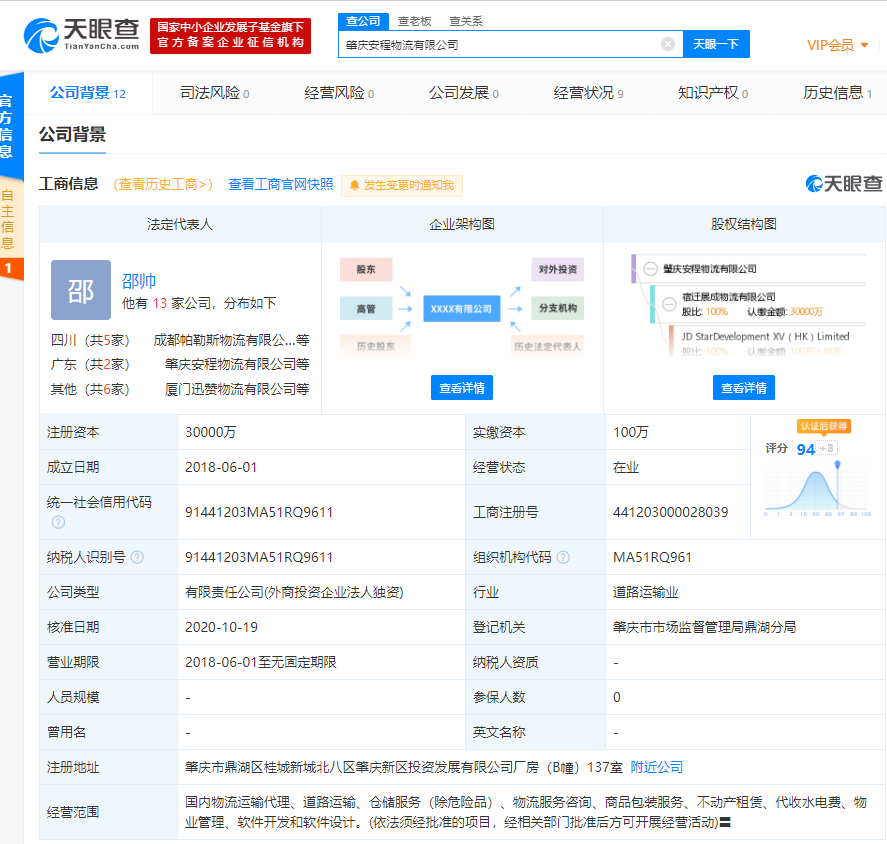Click 查看详情 under 股权结构图
Viewport: 887px width, 844px height.
point(744,388)
